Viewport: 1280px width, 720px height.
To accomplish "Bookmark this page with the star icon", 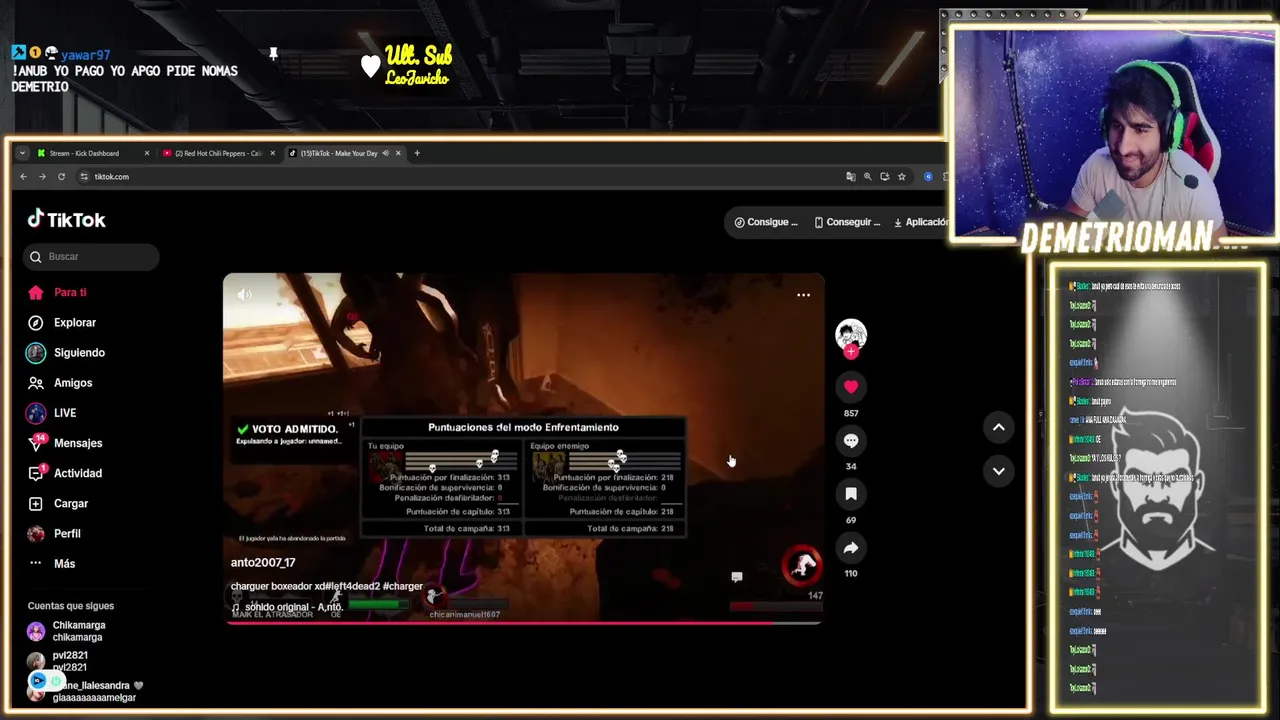I will tap(902, 176).
